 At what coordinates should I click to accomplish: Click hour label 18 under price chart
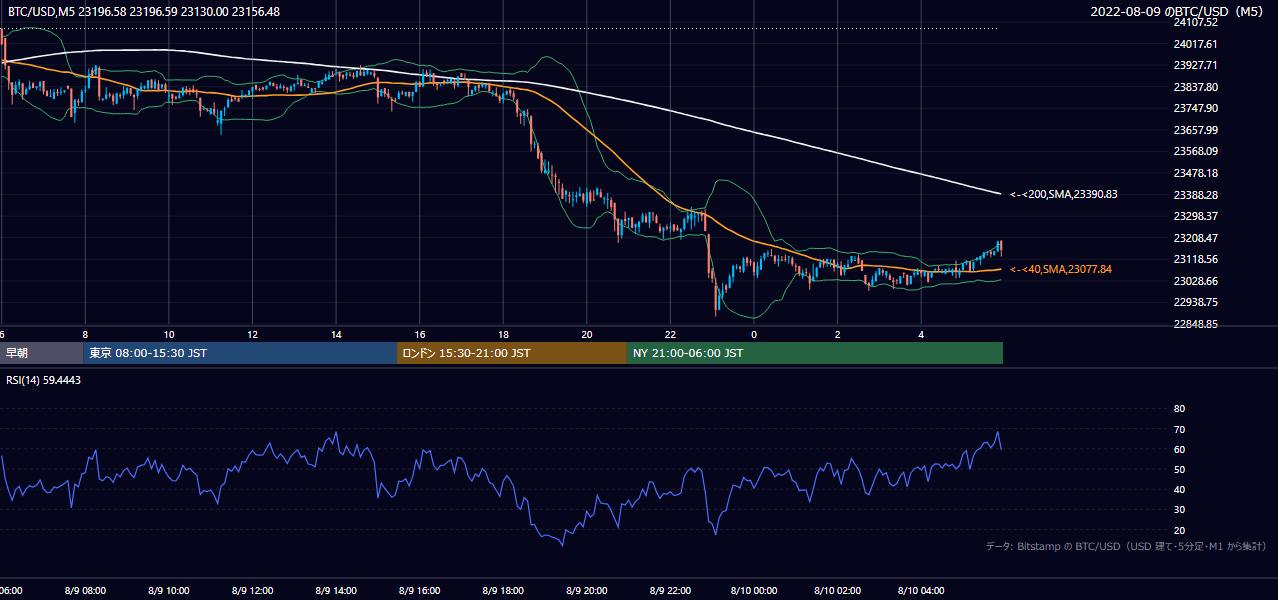tap(504, 334)
